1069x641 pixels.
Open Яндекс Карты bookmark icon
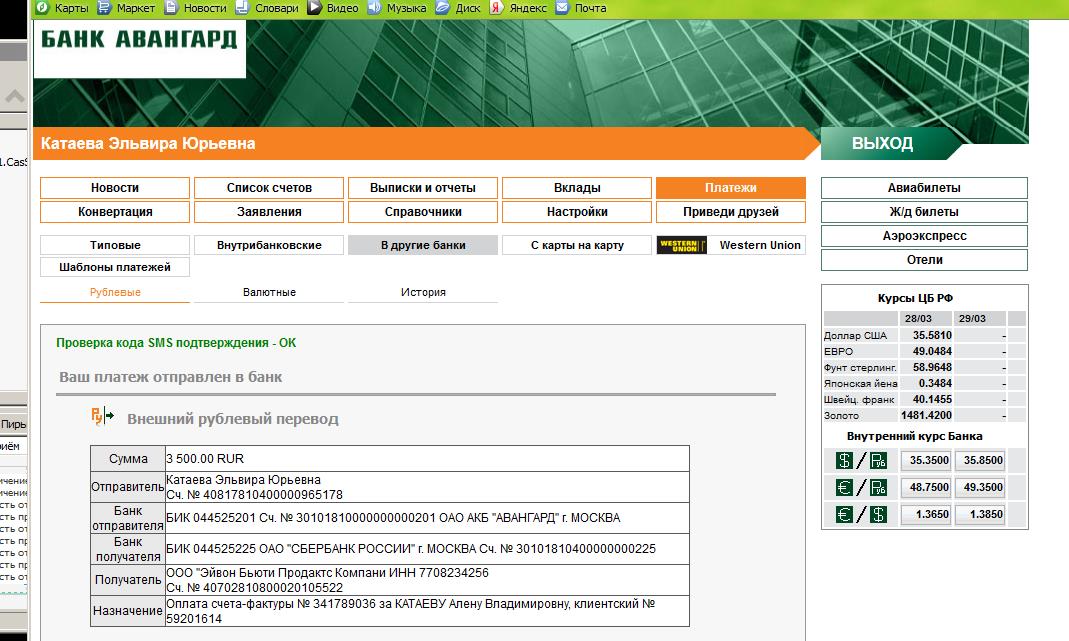coord(42,8)
